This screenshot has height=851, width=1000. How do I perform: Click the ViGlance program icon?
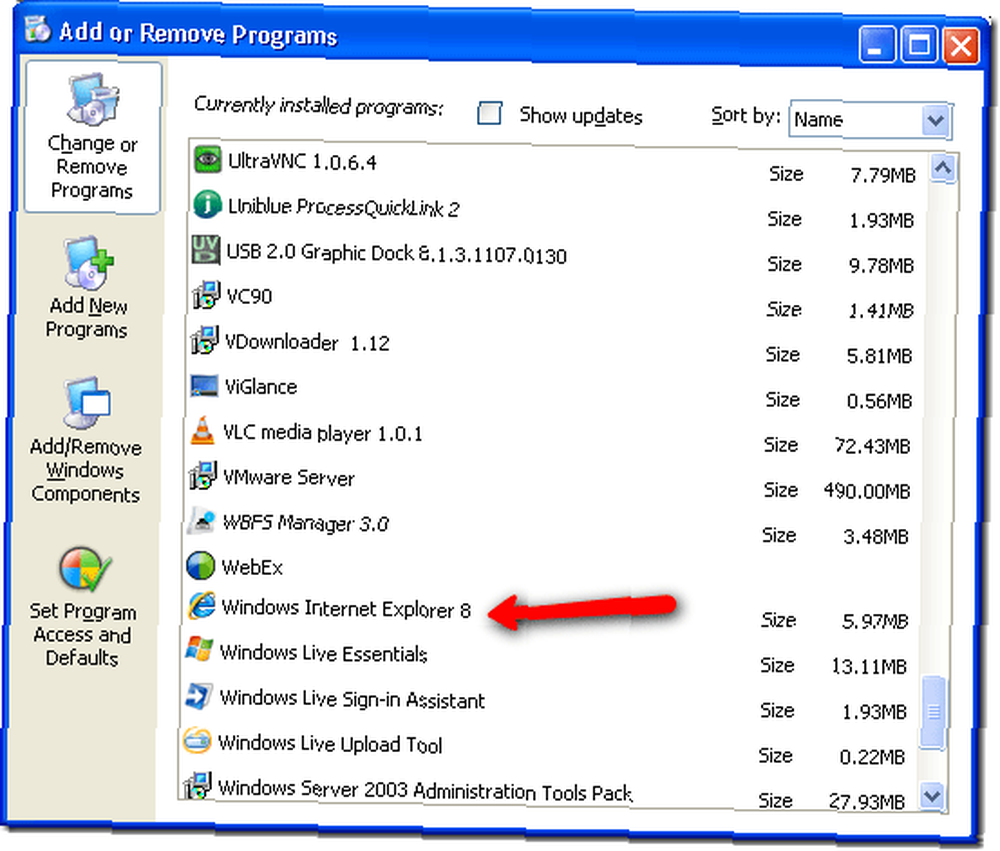(204, 385)
